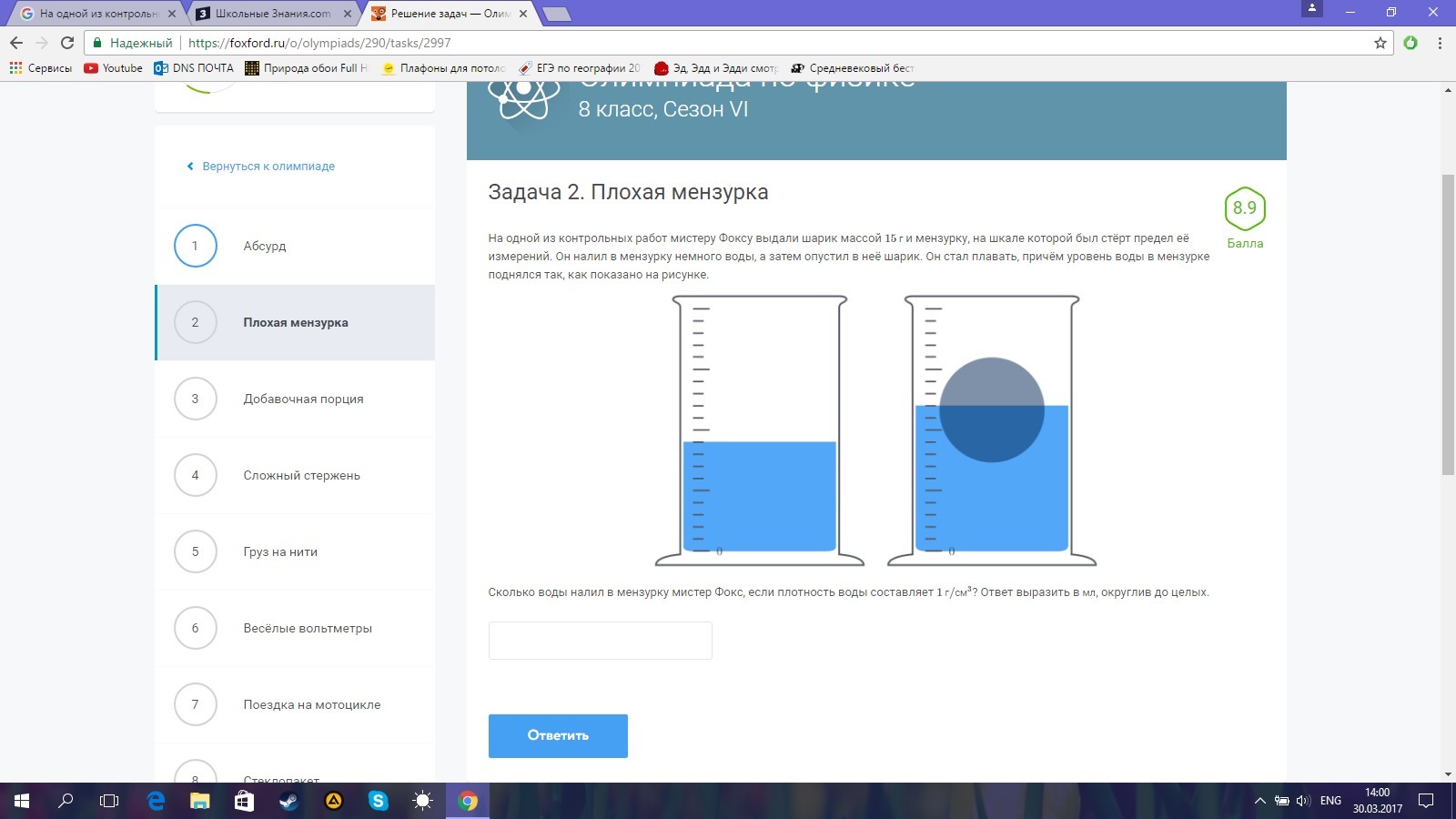Open the yellow triangle app on taskbar
The width and height of the screenshot is (1456, 819).
click(334, 801)
